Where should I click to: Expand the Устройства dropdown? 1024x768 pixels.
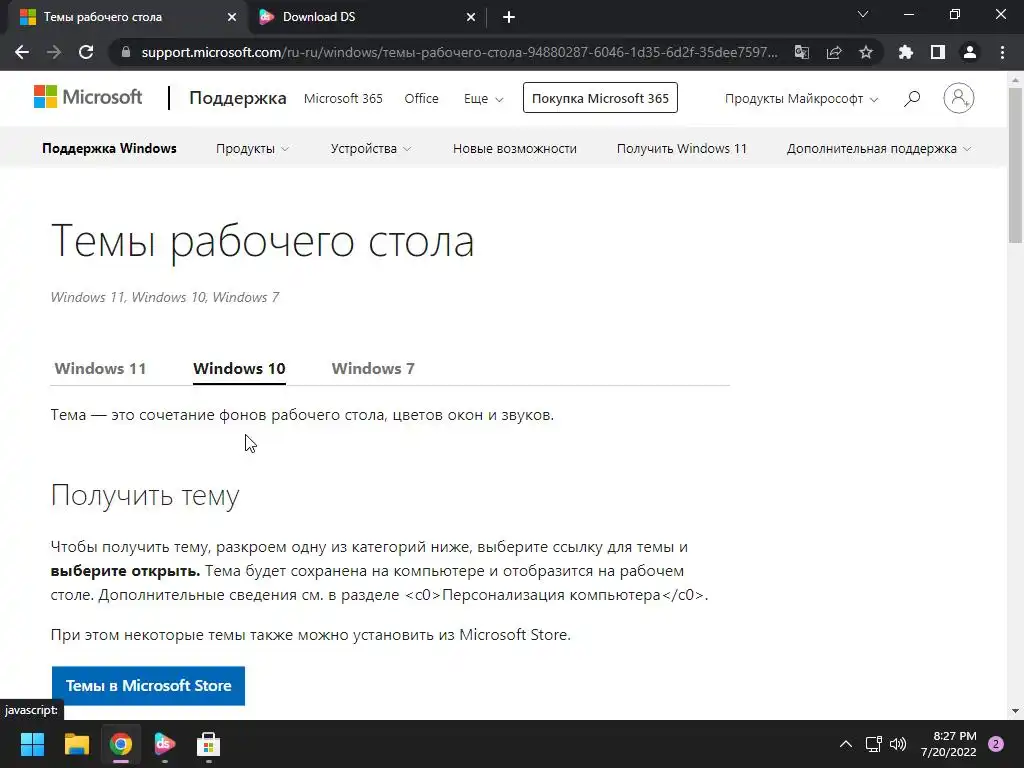point(371,149)
